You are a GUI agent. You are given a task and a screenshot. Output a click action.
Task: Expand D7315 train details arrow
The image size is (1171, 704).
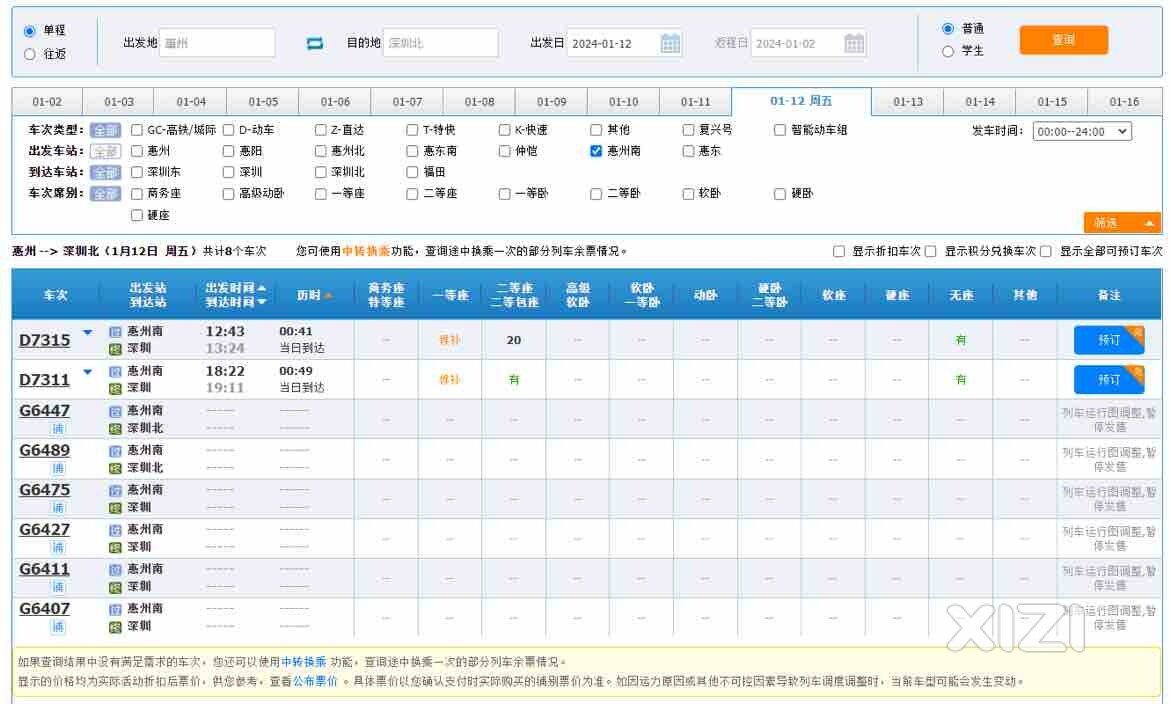(x=88, y=332)
